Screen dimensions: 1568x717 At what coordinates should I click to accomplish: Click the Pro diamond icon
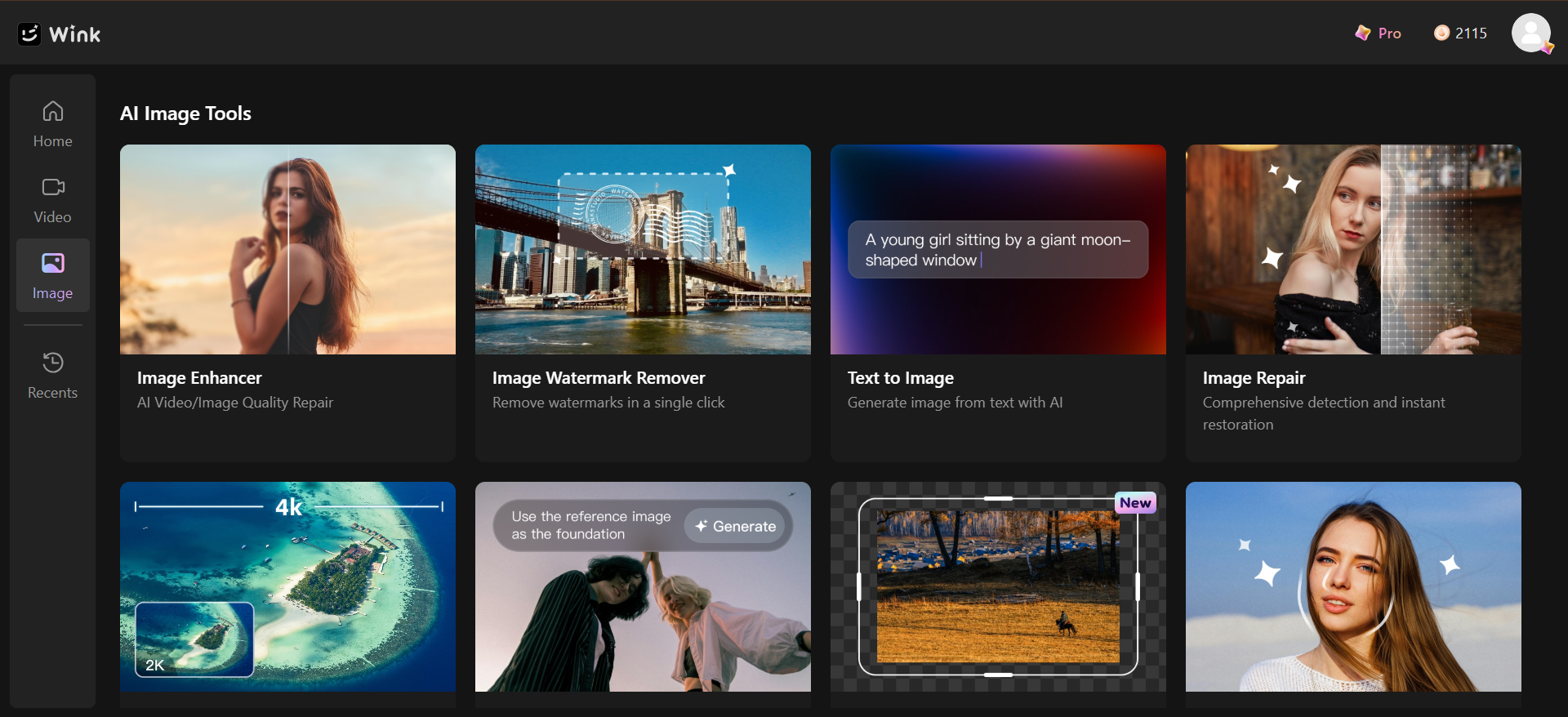(x=1362, y=33)
